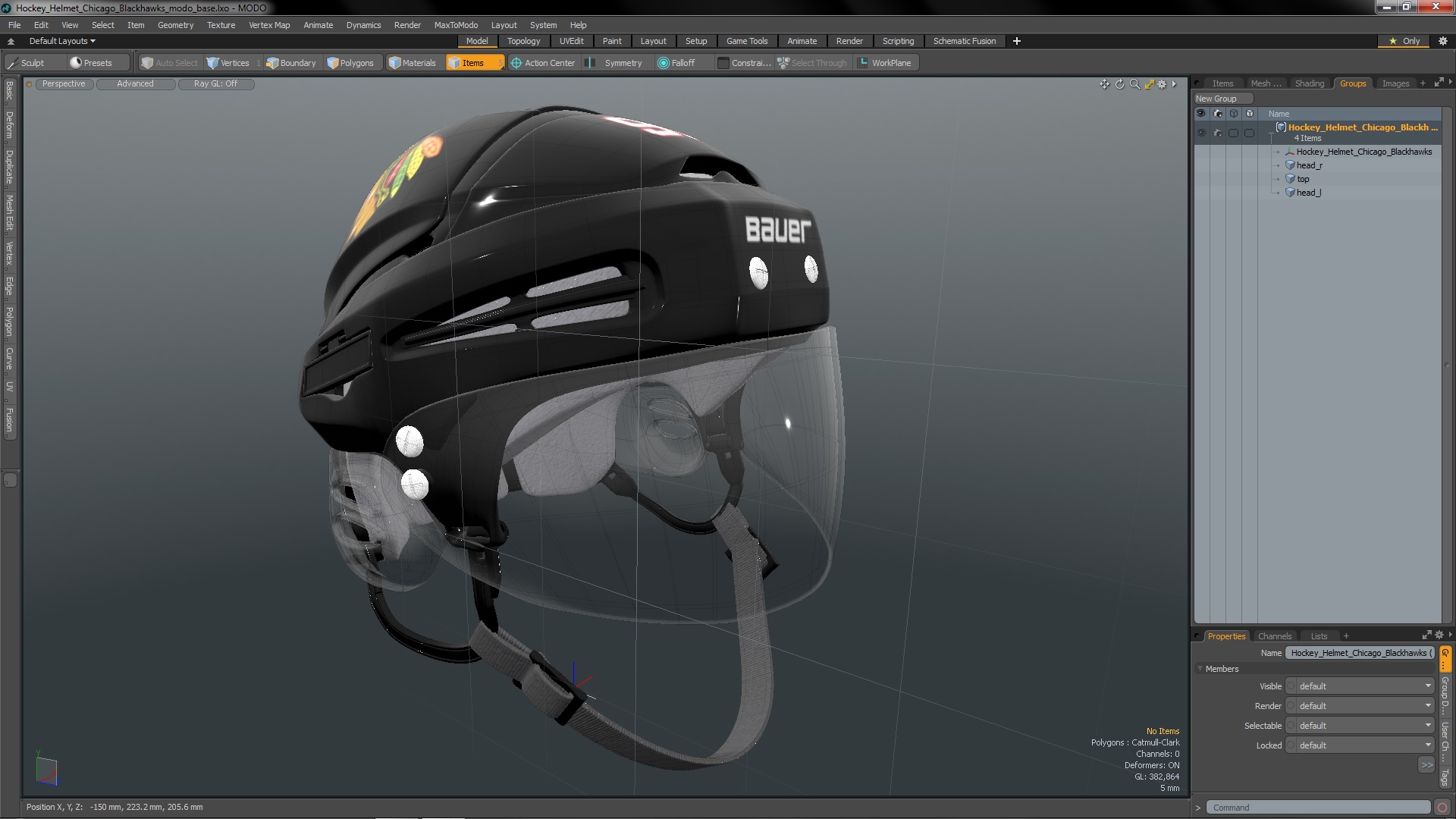Switch to the UVEdit layout tab
The height and width of the screenshot is (819, 1456).
point(571,41)
